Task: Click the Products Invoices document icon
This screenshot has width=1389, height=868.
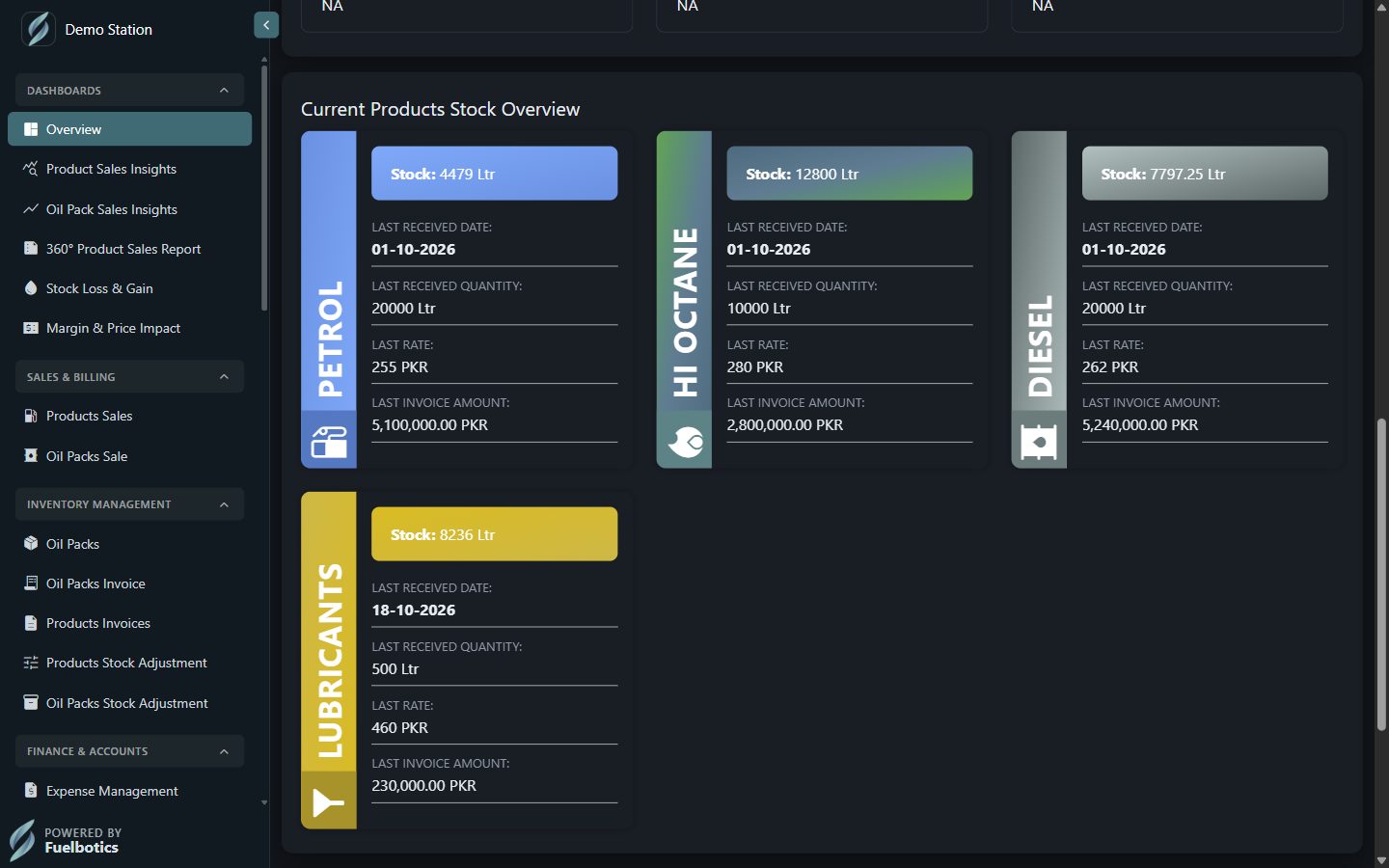Action: point(31,623)
